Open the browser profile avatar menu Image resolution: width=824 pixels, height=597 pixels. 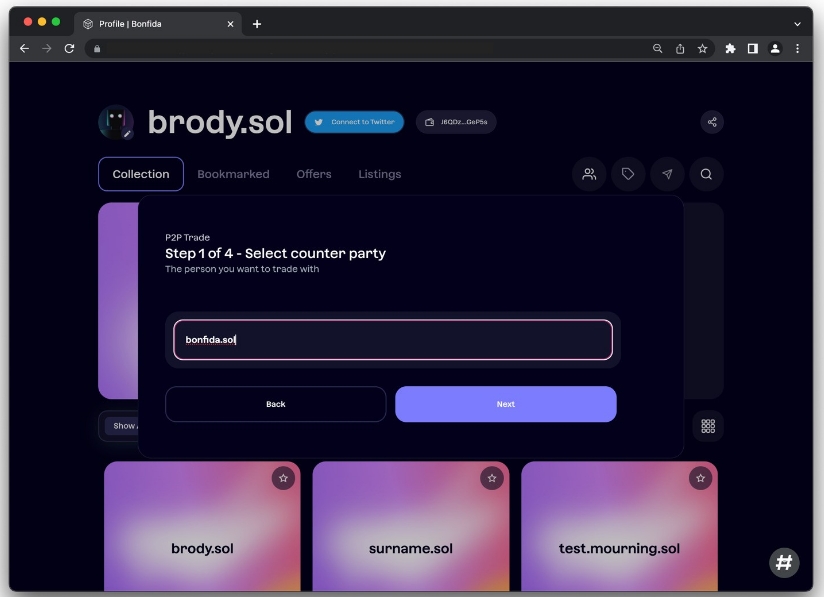point(775,48)
